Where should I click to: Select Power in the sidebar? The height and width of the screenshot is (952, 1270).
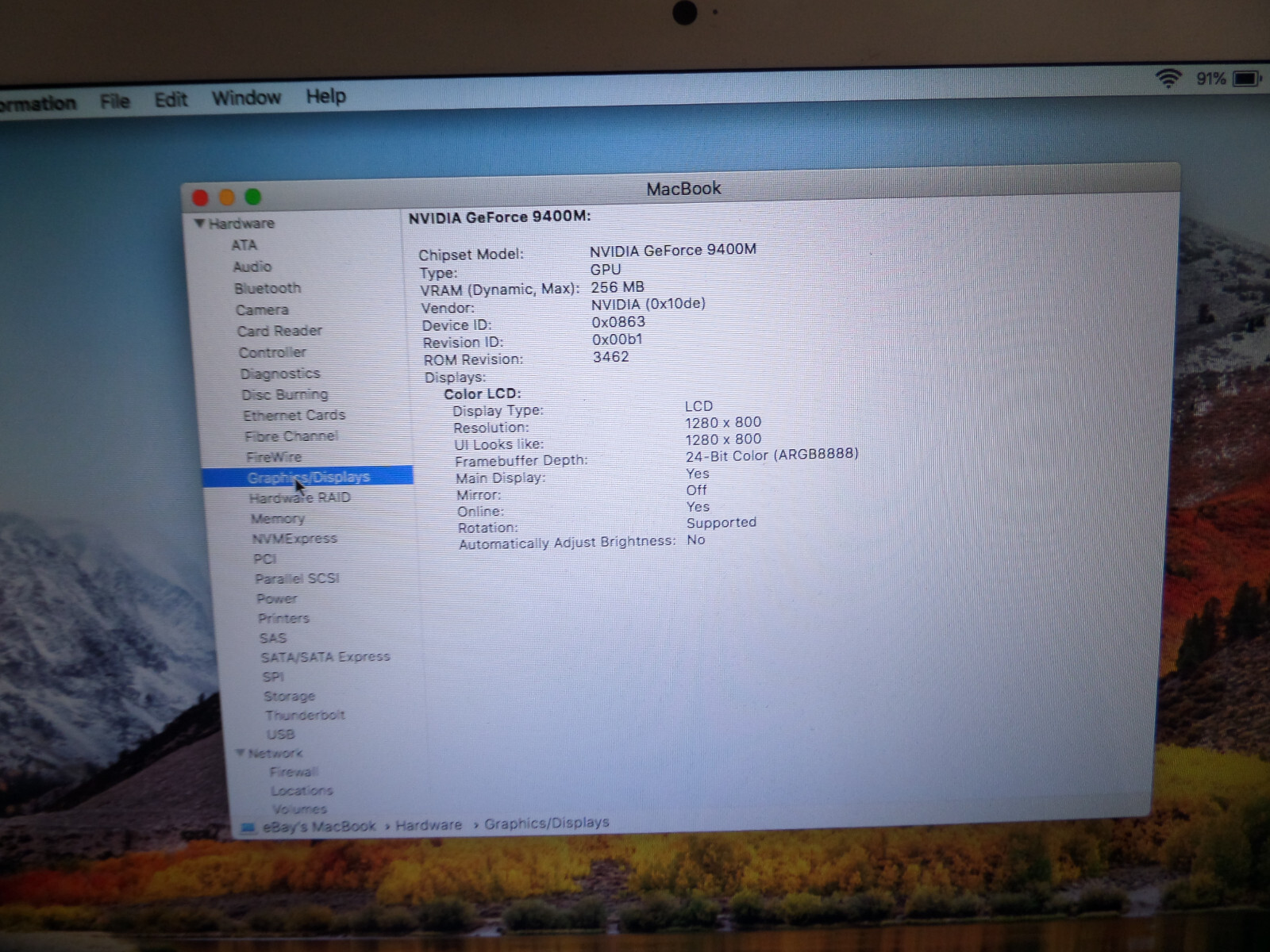pyautogui.click(x=277, y=599)
